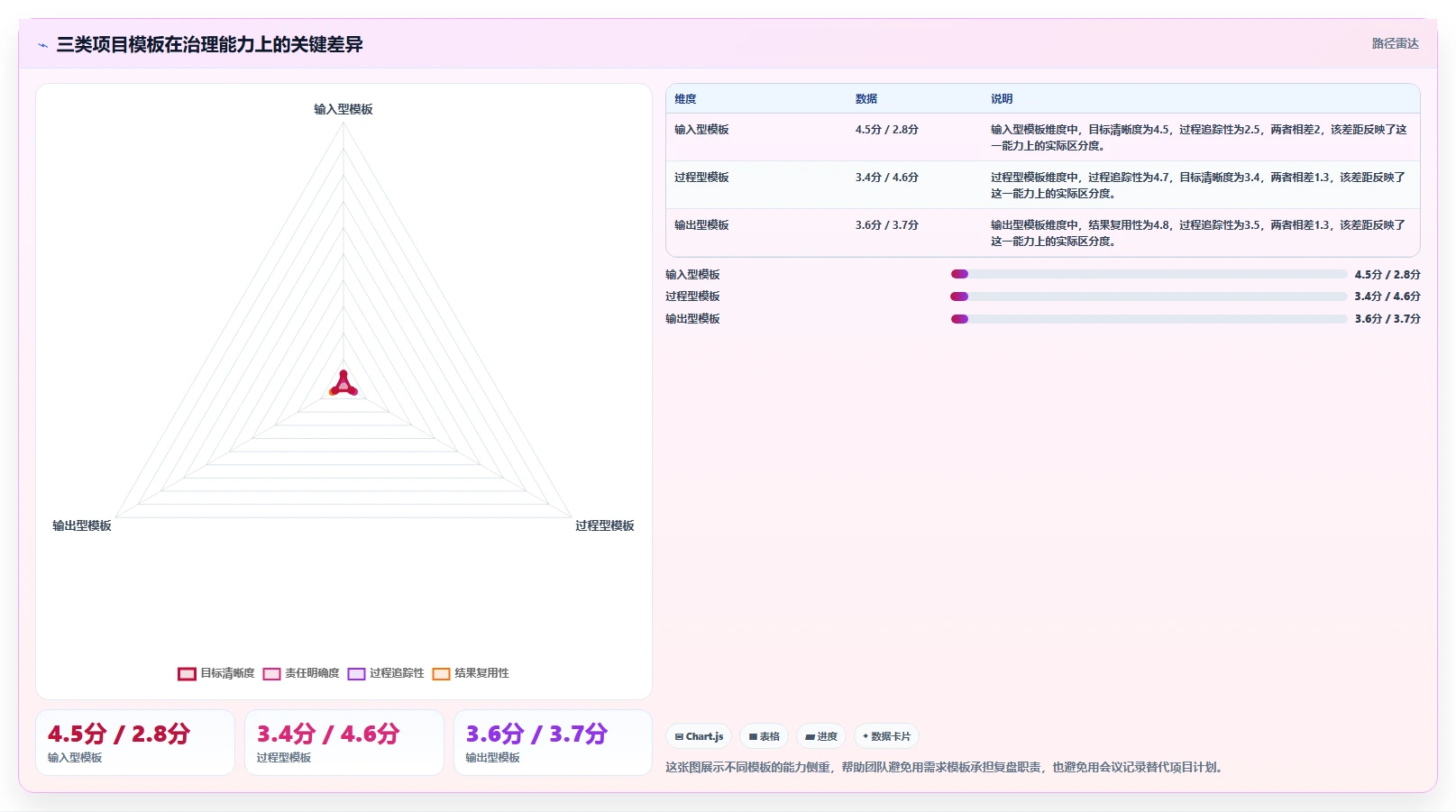Click progress value 4.5分 / 2.8分 at right
The height and width of the screenshot is (812, 1456).
click(x=1387, y=275)
